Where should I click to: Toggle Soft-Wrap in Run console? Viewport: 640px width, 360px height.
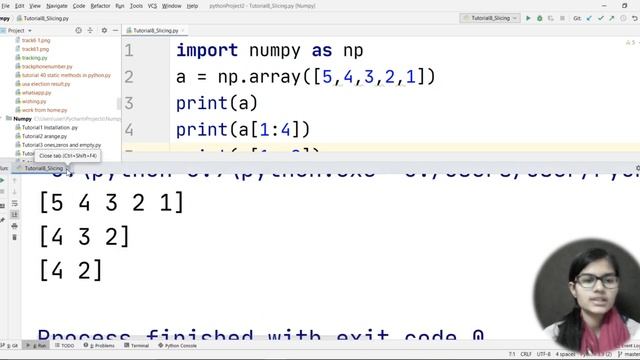pyautogui.click(x=14, y=203)
